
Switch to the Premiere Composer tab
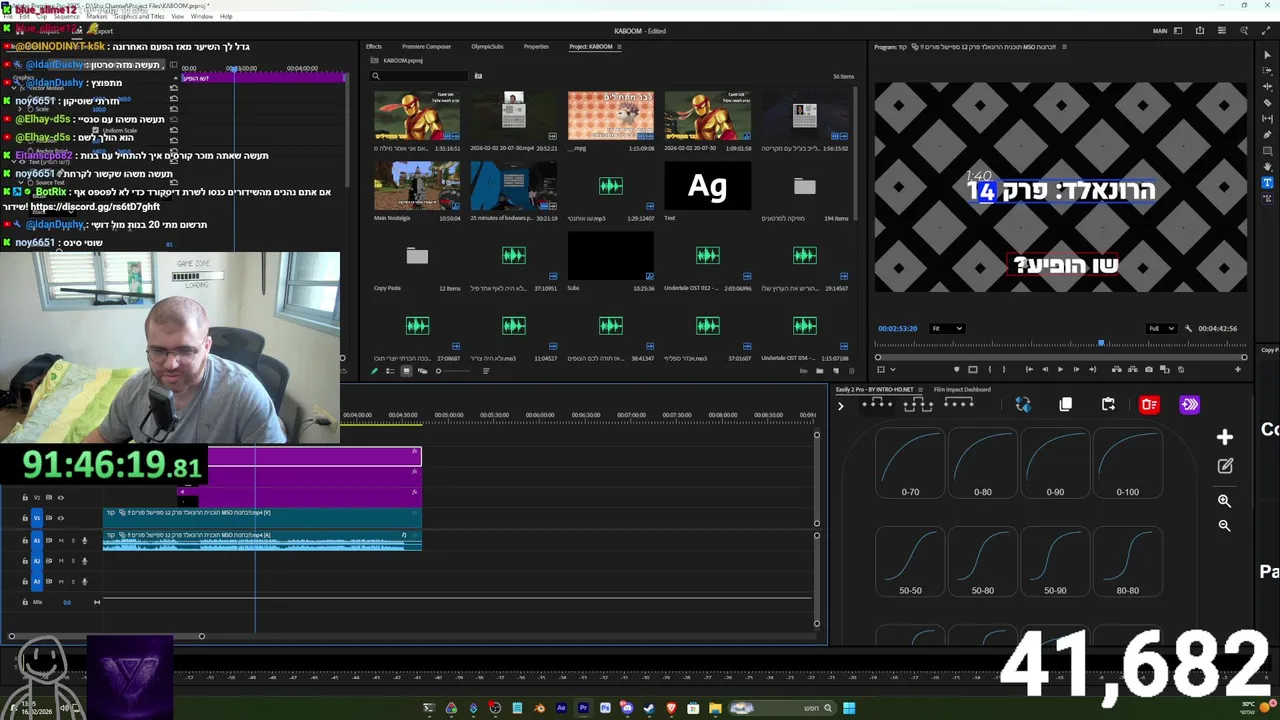pyautogui.click(x=427, y=47)
